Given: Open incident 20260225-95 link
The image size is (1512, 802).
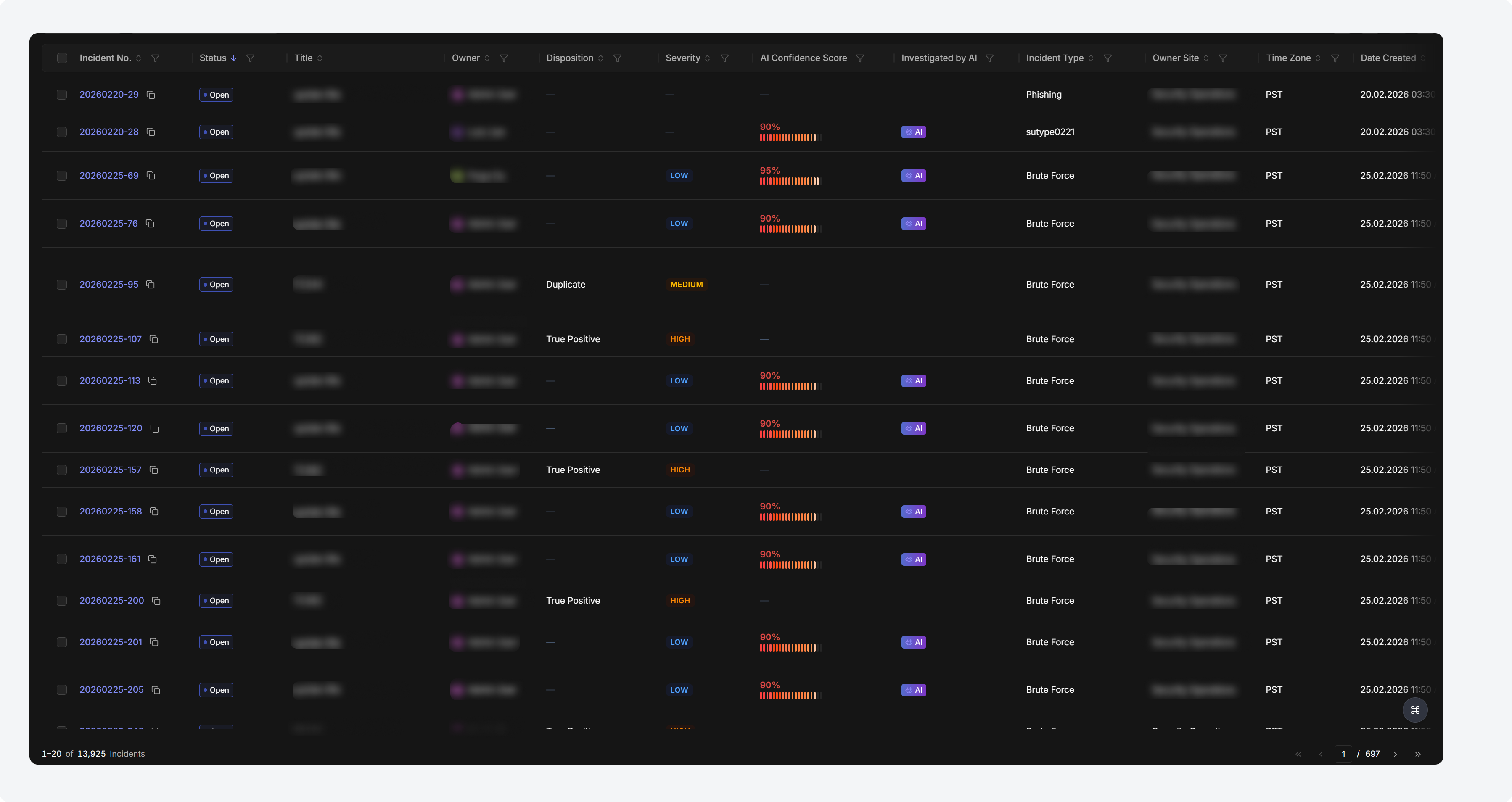Looking at the screenshot, I should (109, 285).
